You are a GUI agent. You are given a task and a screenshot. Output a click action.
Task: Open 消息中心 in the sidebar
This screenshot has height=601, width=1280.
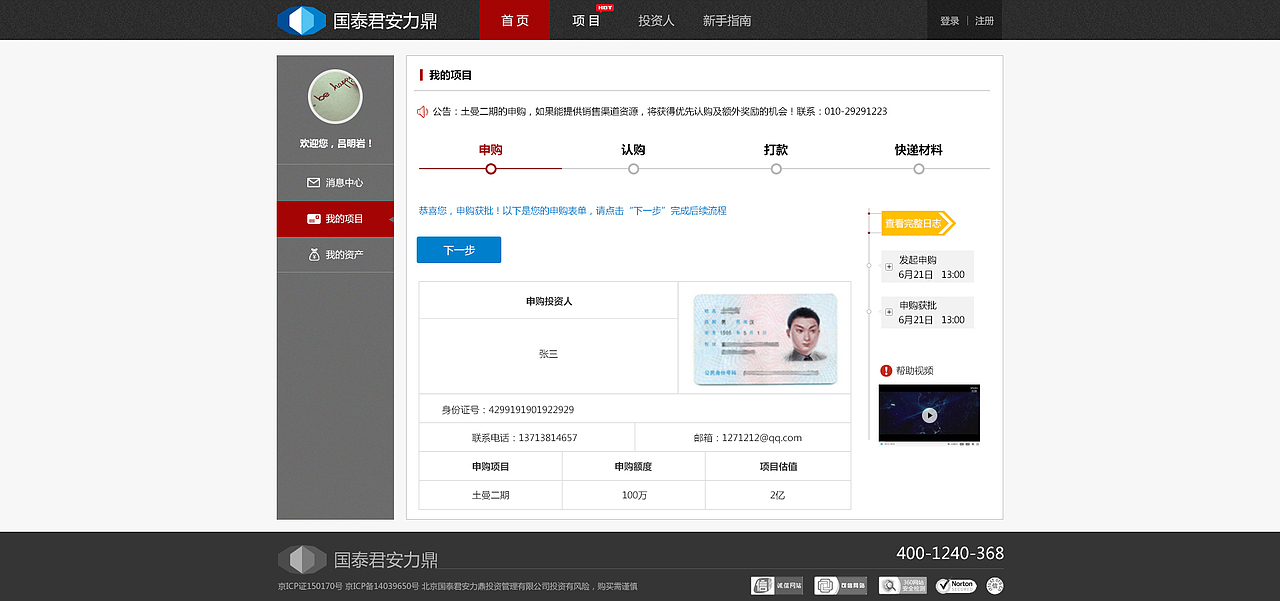[335, 183]
